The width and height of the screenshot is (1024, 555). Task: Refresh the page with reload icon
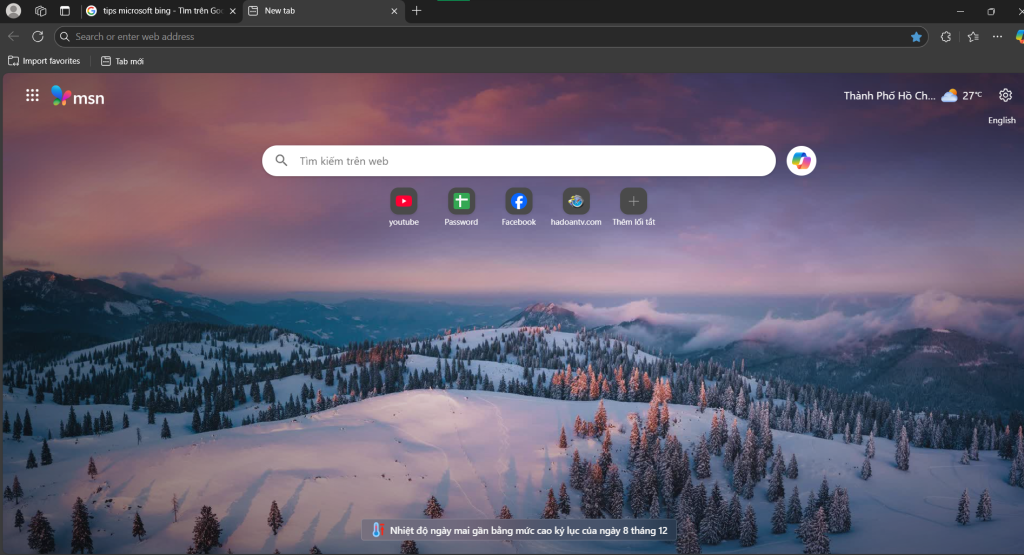(x=38, y=37)
